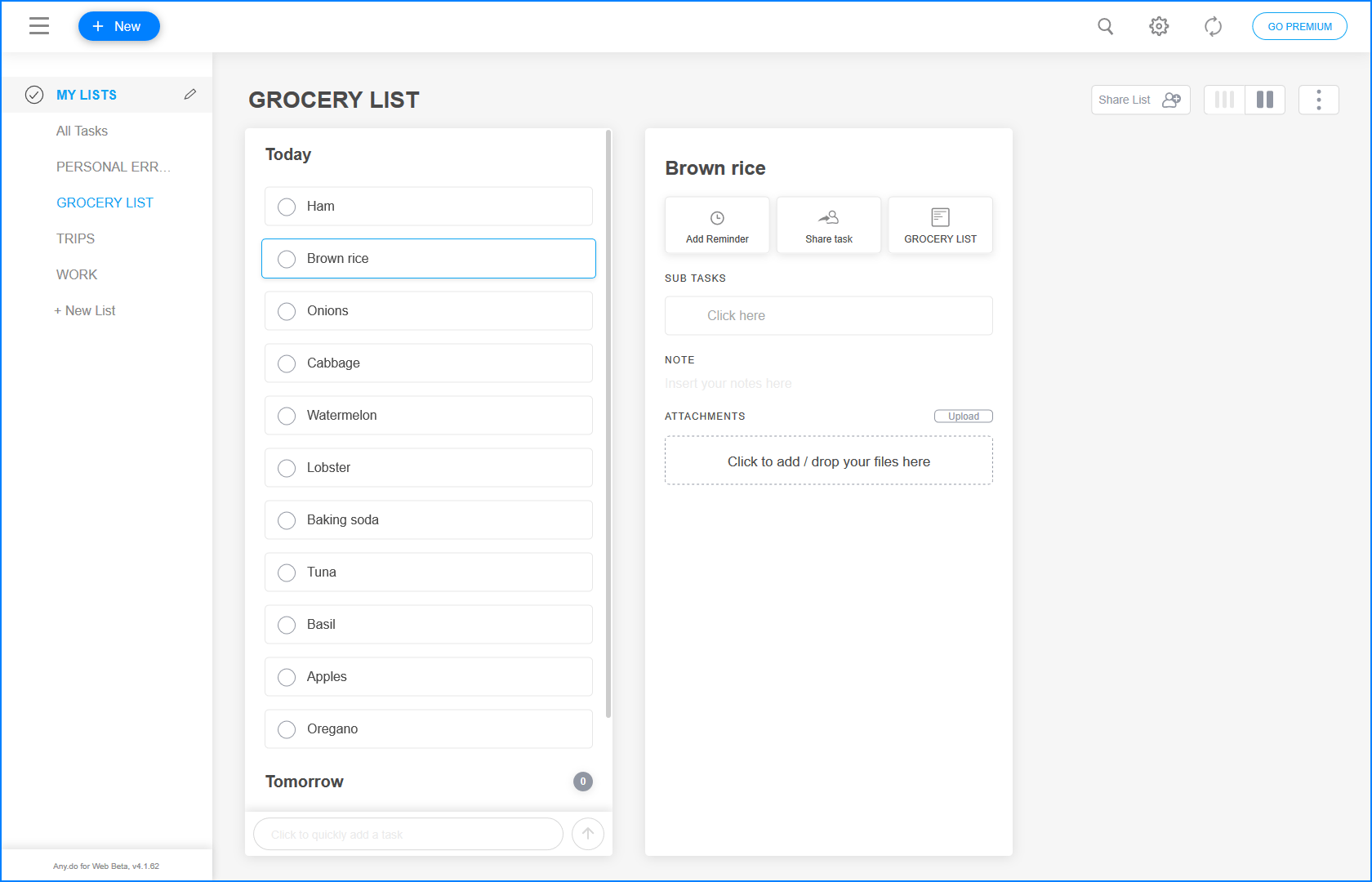The image size is (1372, 882).
Task: Click the GO PREMIUM button
Action: (x=1299, y=26)
